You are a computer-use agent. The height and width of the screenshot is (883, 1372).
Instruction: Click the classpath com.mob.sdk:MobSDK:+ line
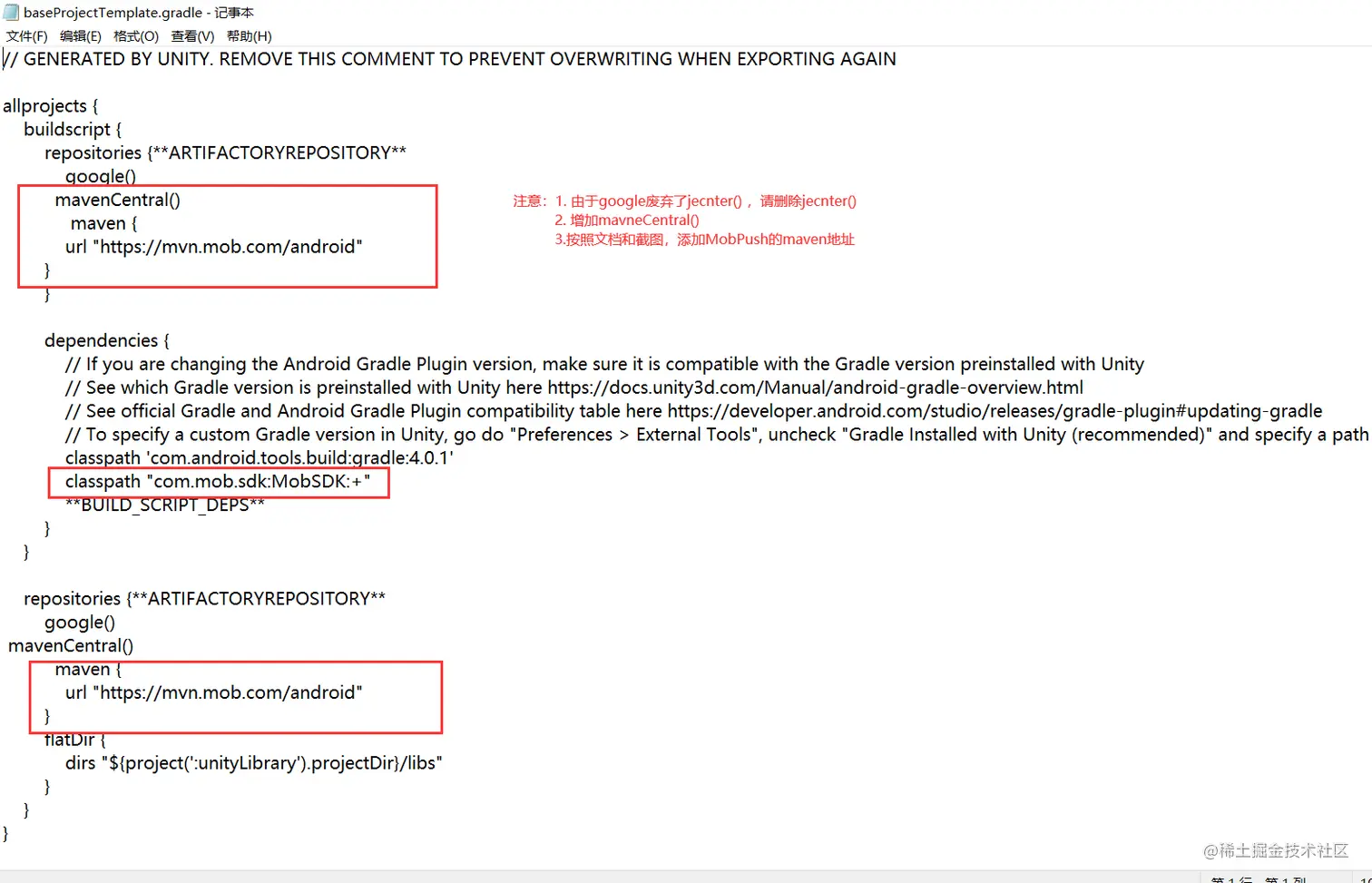(218, 482)
